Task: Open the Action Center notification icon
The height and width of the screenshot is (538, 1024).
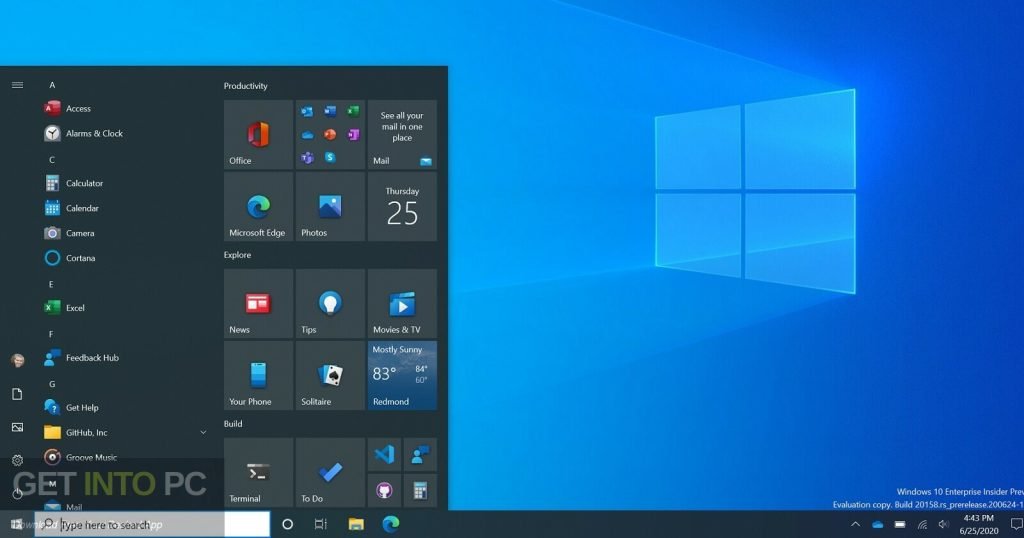Action: tap(1016, 524)
